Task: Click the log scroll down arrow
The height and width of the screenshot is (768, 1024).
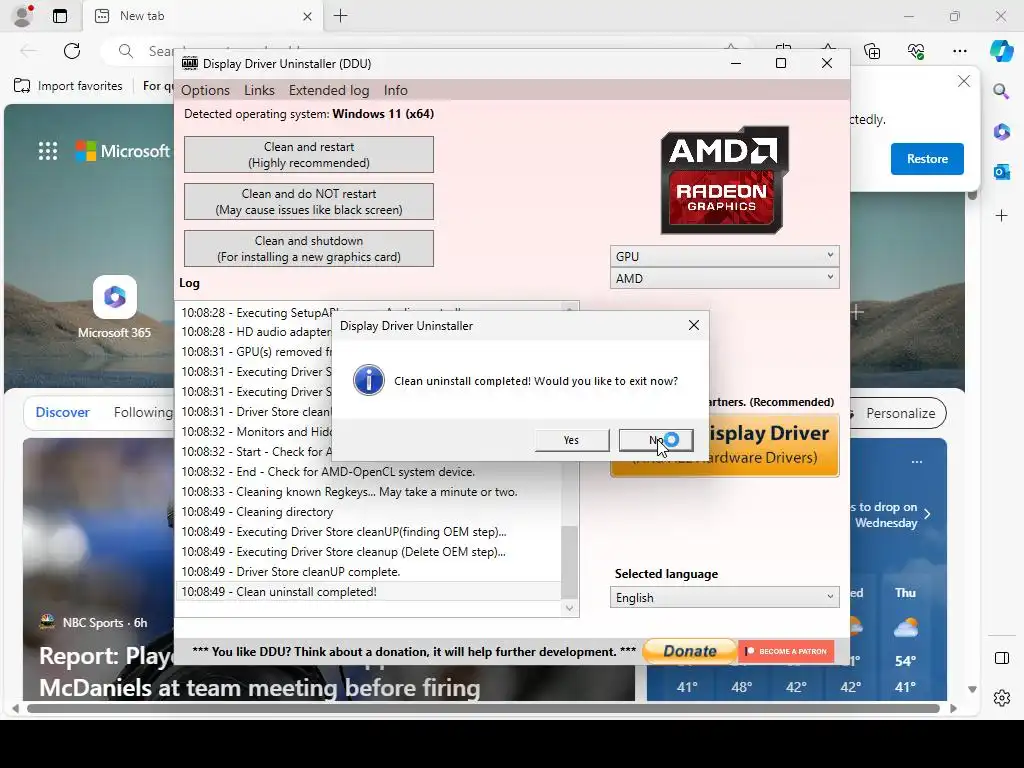Action: pos(569,608)
